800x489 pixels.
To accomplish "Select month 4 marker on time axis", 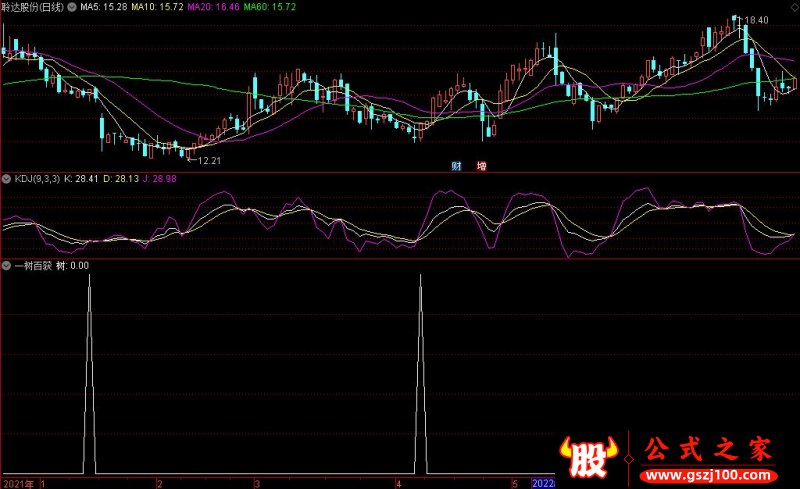I will pyautogui.click(x=398, y=484).
